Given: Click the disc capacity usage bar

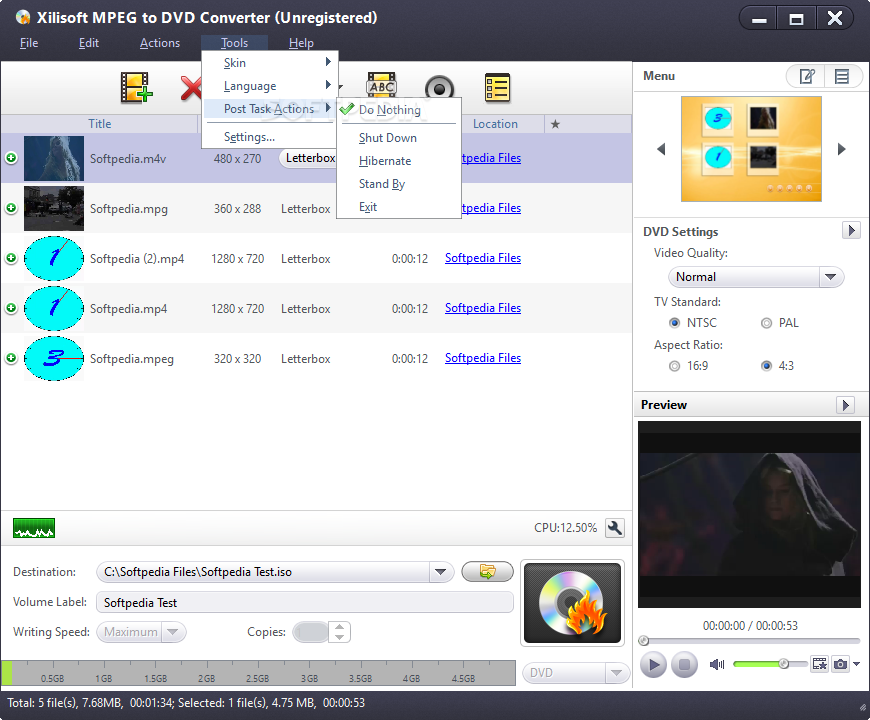Looking at the screenshot, I should [259, 673].
